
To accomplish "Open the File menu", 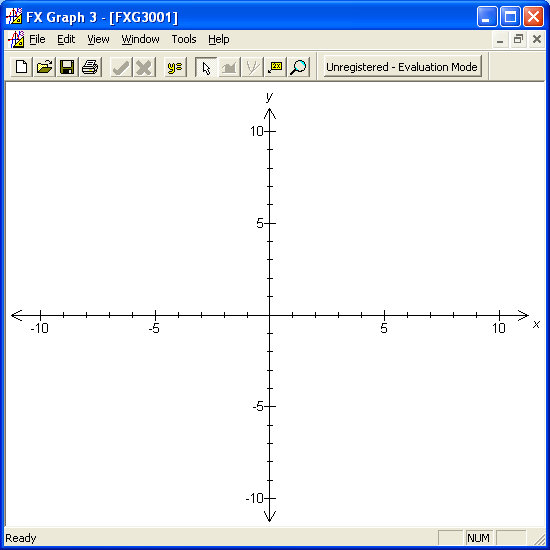I will coord(37,39).
